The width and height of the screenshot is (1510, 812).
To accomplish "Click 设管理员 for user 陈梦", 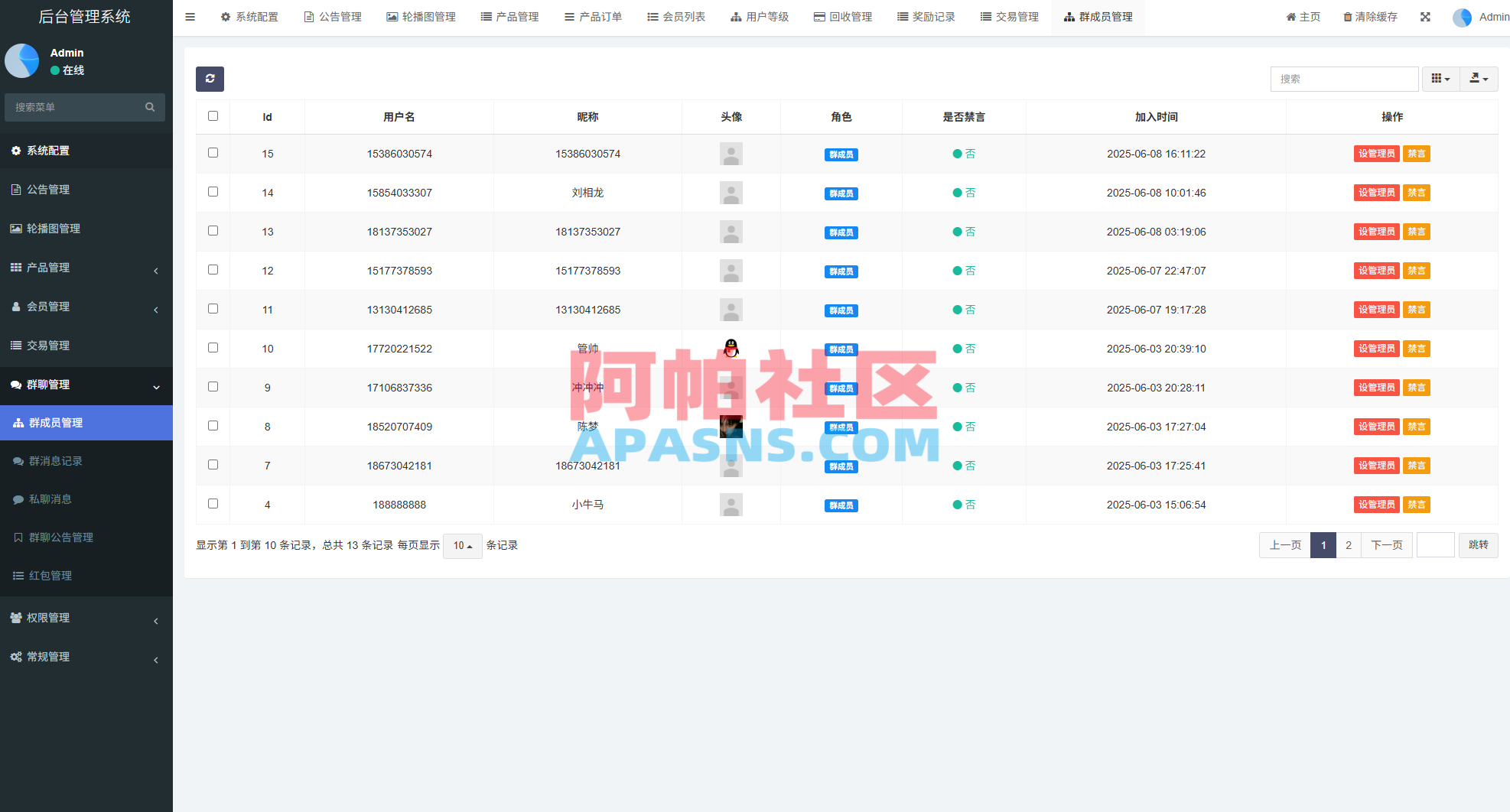I will pos(1376,426).
